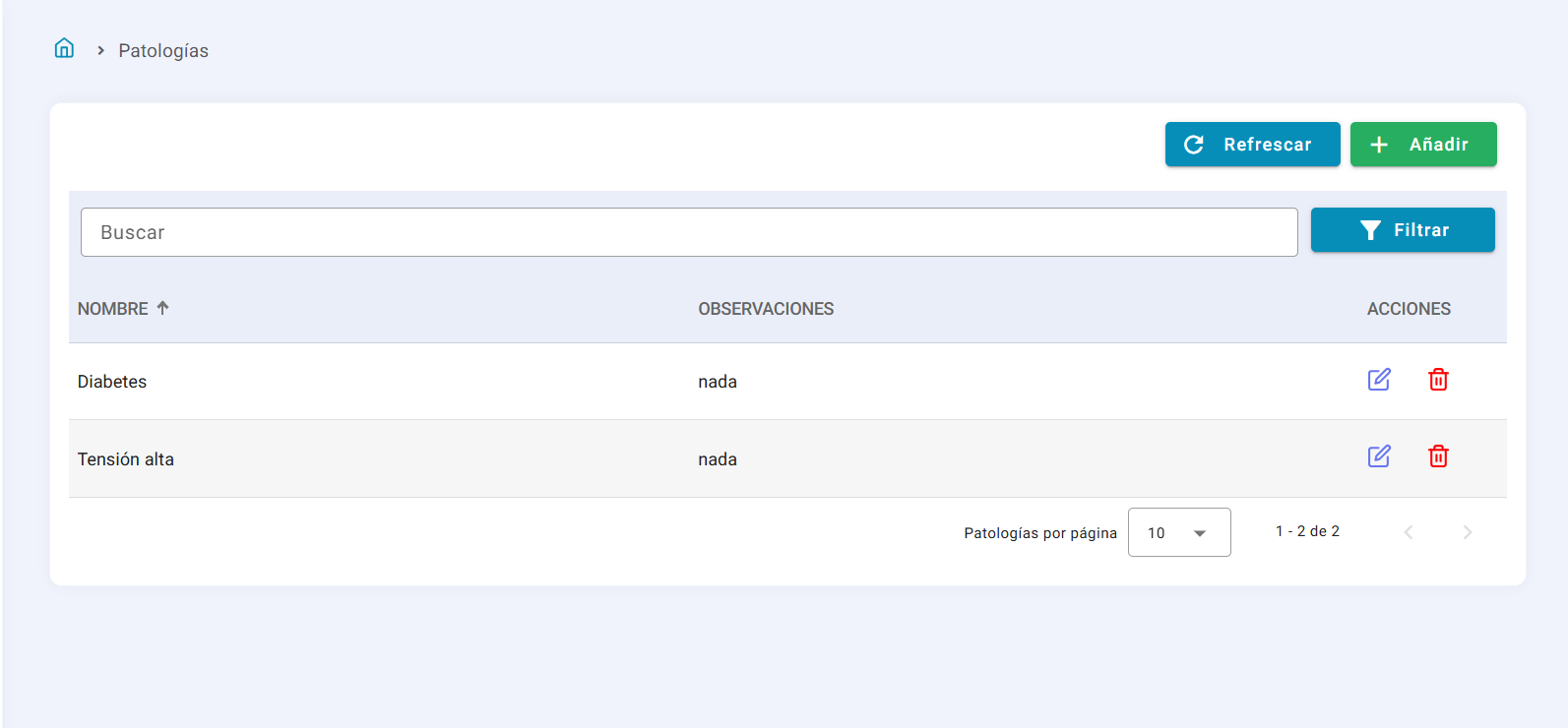Image resolution: width=1568 pixels, height=728 pixels.
Task: Expand page size via dropdown arrow
Action: point(1200,533)
